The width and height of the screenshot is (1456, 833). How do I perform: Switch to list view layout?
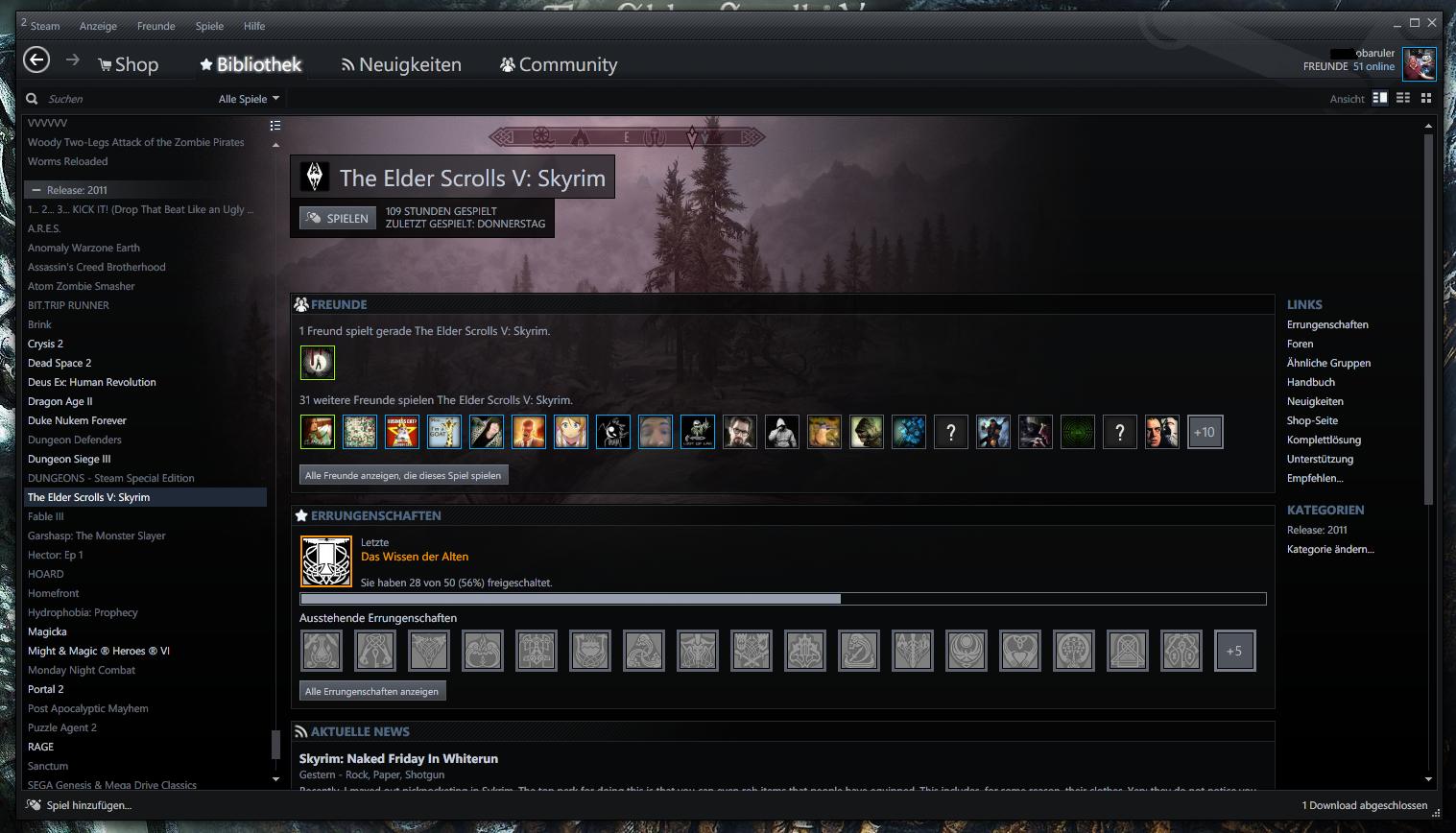point(1403,98)
